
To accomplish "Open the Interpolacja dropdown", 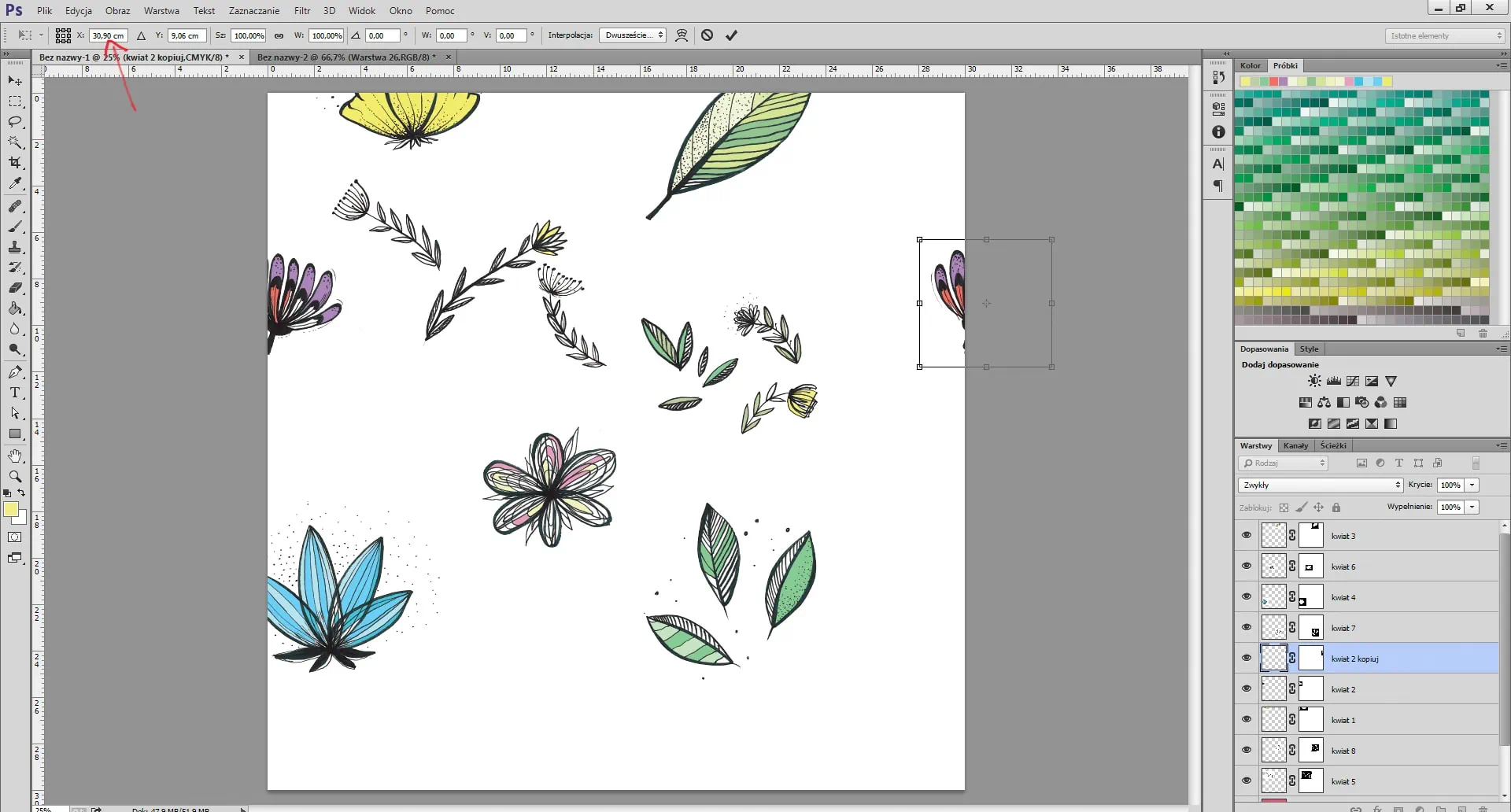I will pyautogui.click(x=632, y=35).
